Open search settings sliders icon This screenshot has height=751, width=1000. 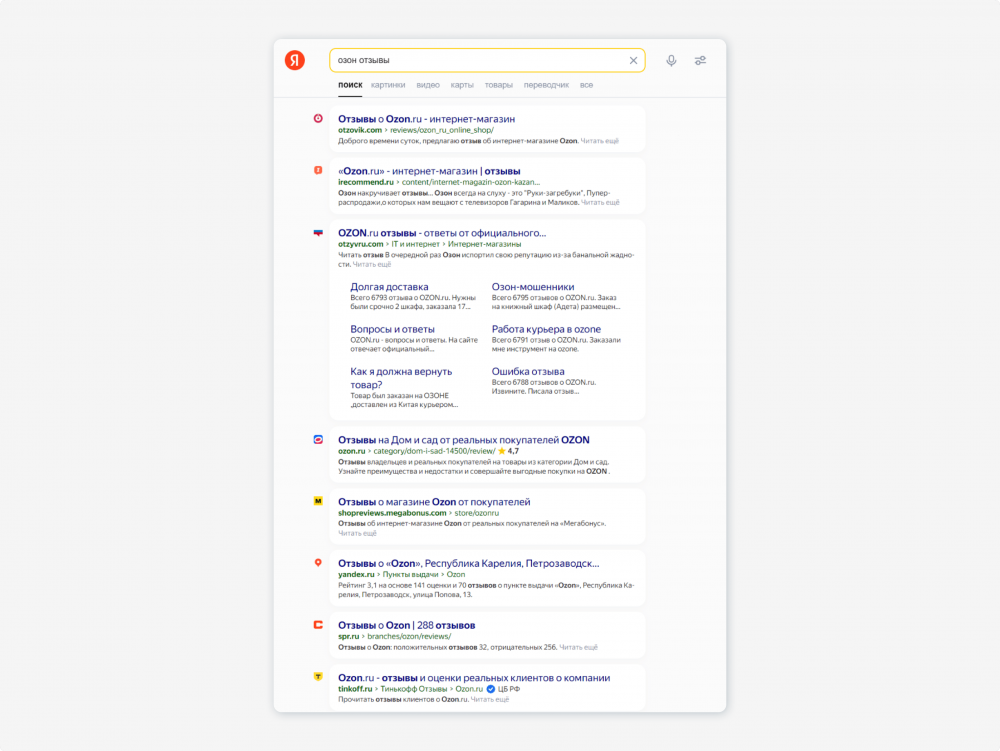[701, 61]
